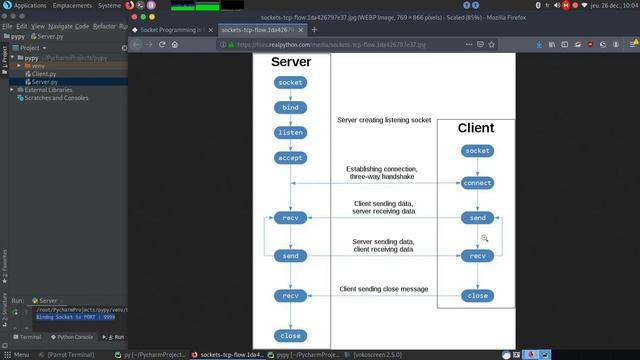Toggle 2: Favorites side tool tab
Viewport: 640px width, 360px height.
tap(4, 266)
